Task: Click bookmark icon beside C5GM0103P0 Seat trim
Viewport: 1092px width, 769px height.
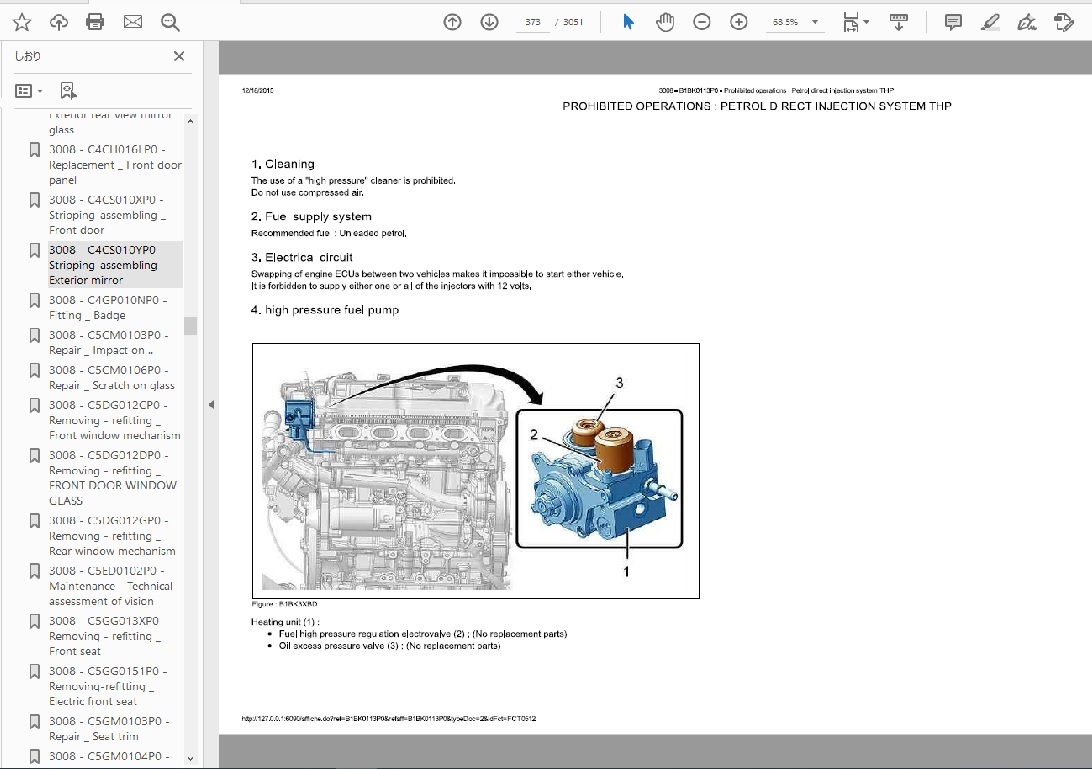Action: (x=34, y=722)
